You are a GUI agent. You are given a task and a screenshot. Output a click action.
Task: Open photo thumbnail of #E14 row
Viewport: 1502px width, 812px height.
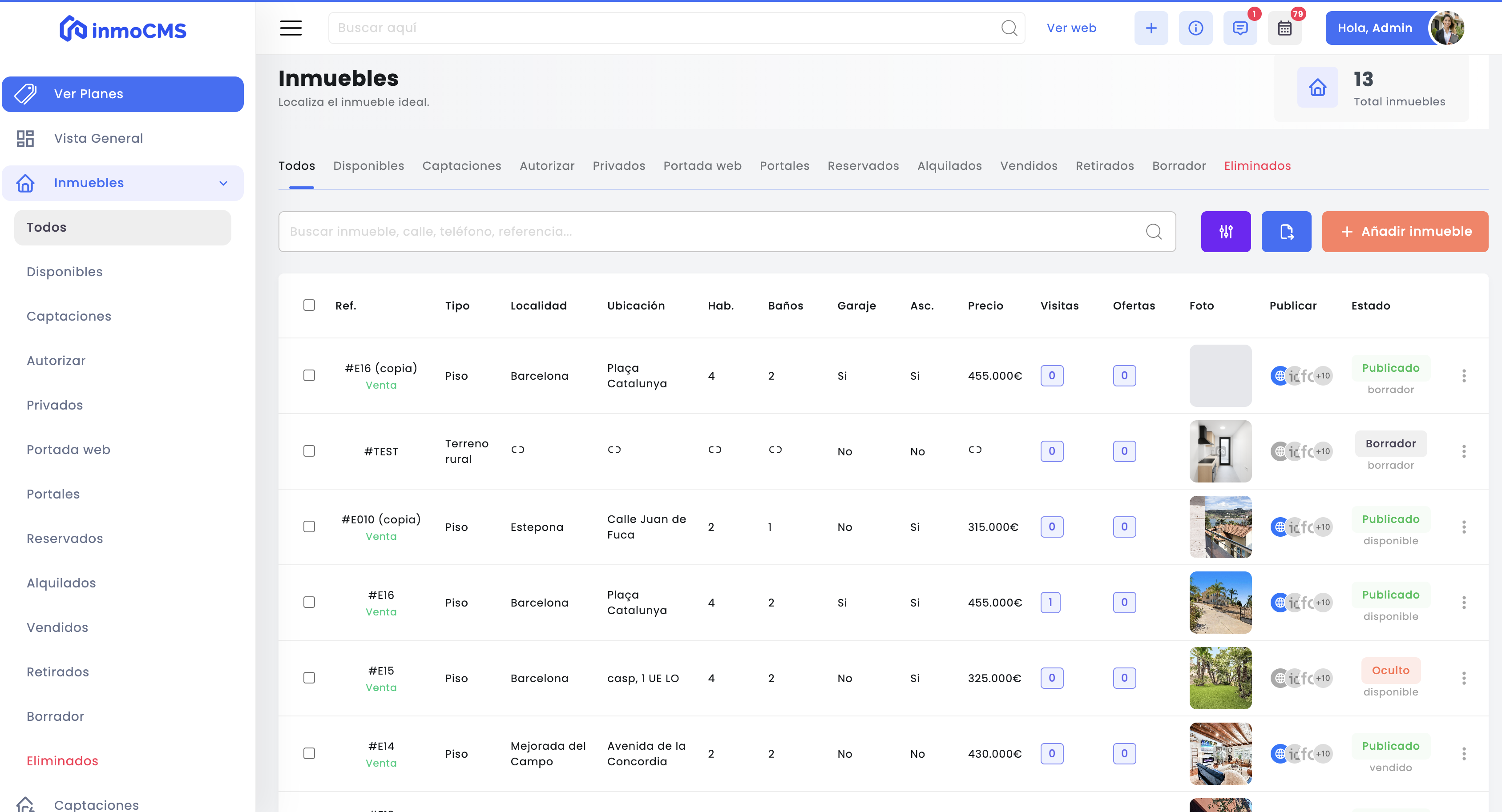[x=1220, y=754]
